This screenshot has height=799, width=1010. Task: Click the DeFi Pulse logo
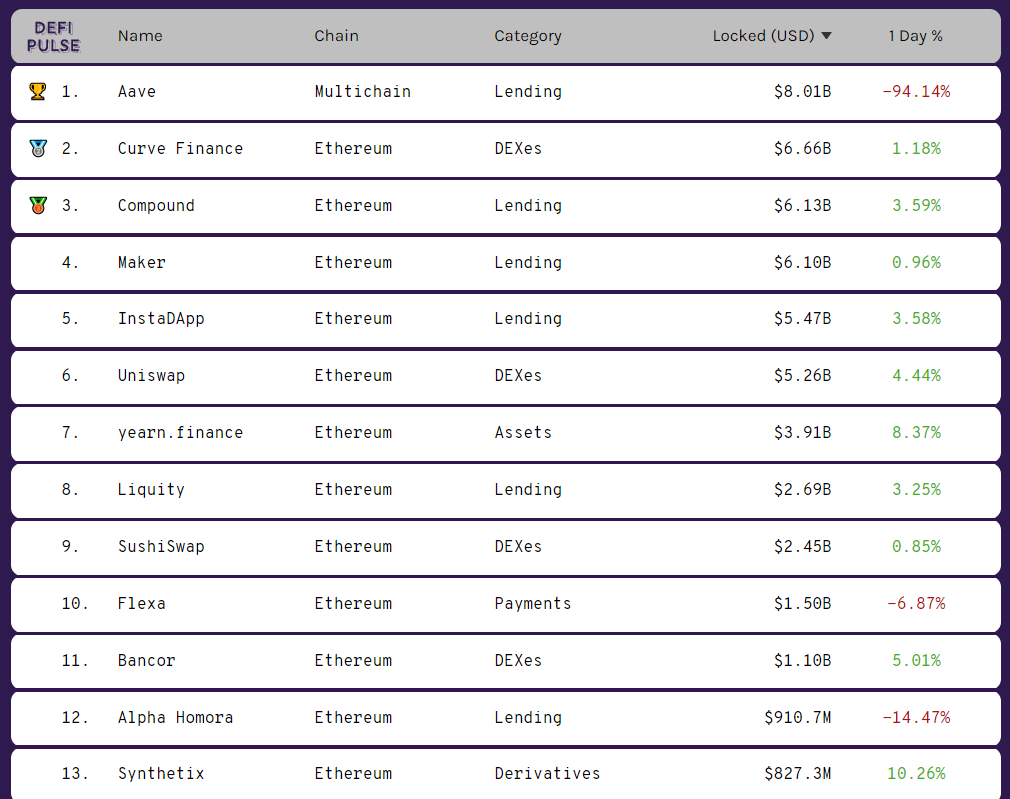pos(53,36)
